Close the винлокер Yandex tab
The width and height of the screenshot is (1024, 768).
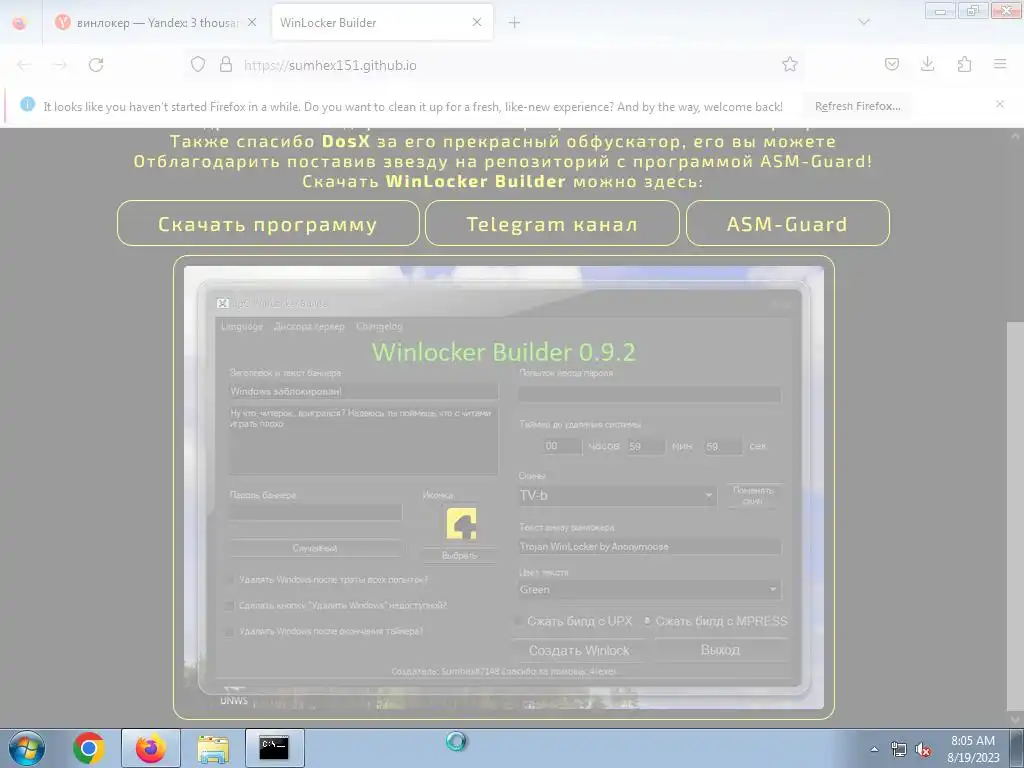click(252, 23)
